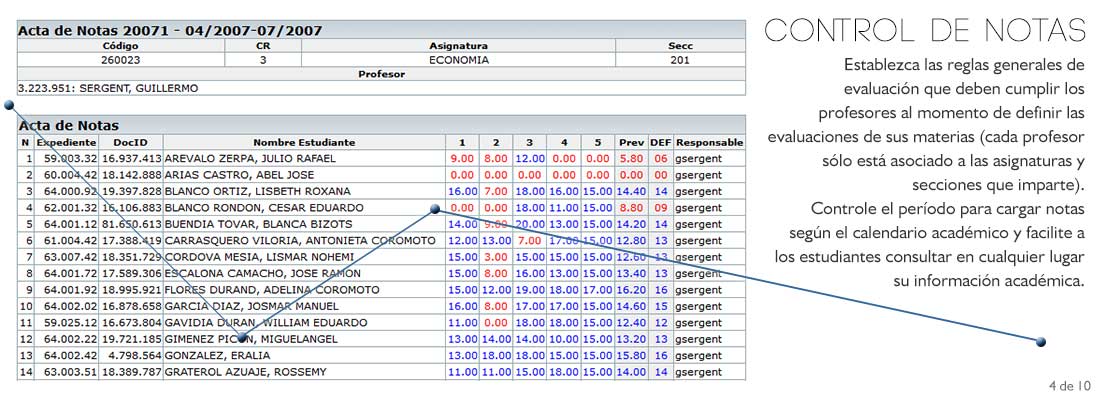The height and width of the screenshot is (400, 1100).
Task: Click the section value 201
Action: coord(680,60)
